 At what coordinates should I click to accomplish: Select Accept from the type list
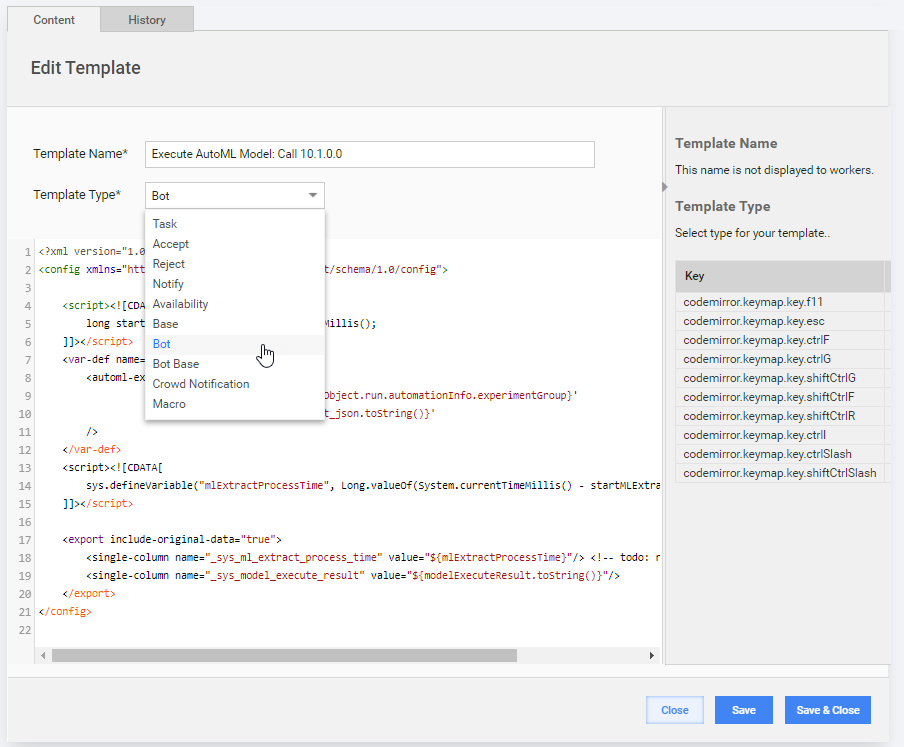pyautogui.click(x=235, y=244)
